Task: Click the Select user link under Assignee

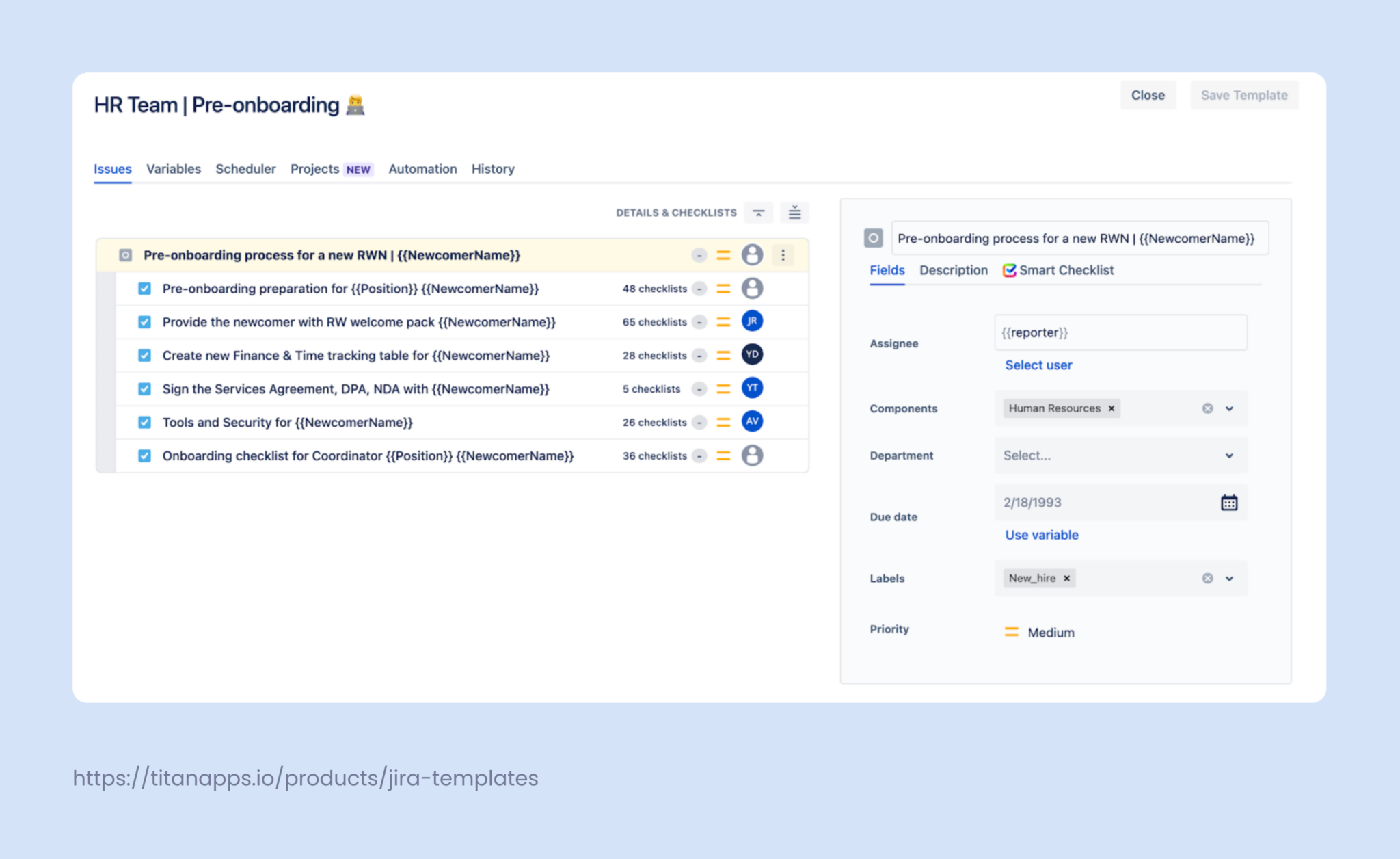Action: (x=1038, y=365)
